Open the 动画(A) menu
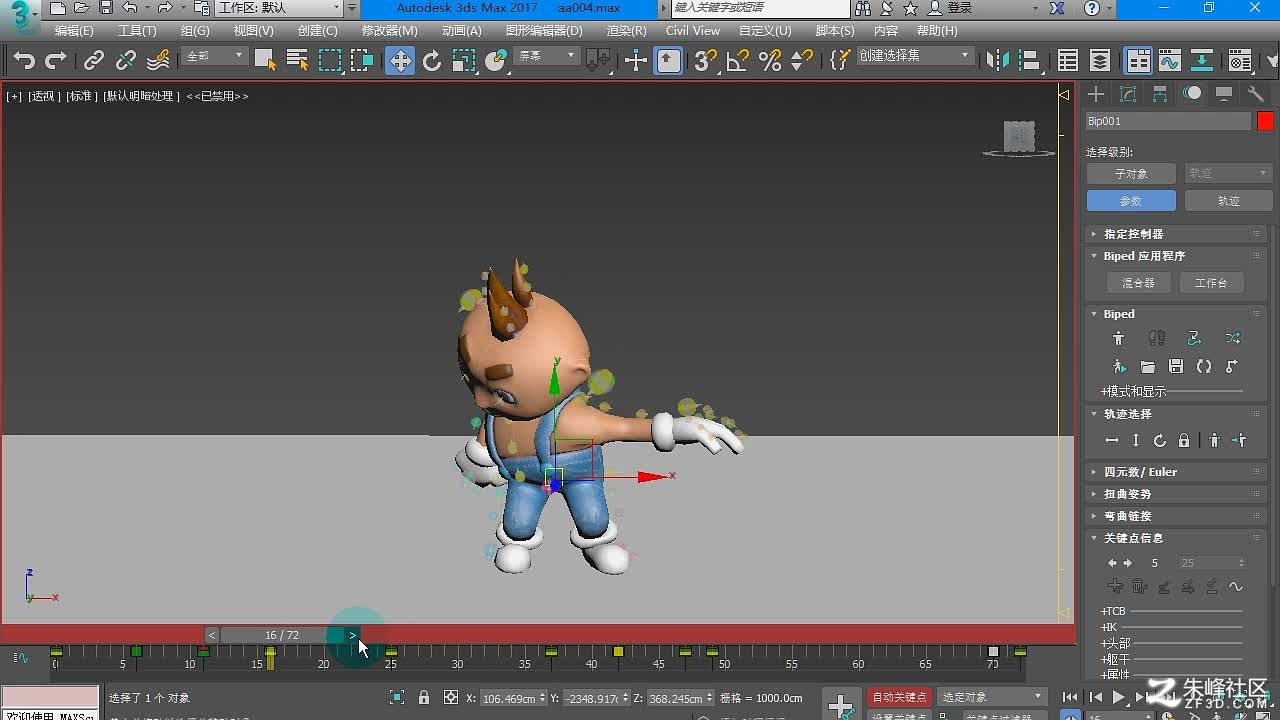1280x720 pixels. pyautogui.click(x=461, y=31)
